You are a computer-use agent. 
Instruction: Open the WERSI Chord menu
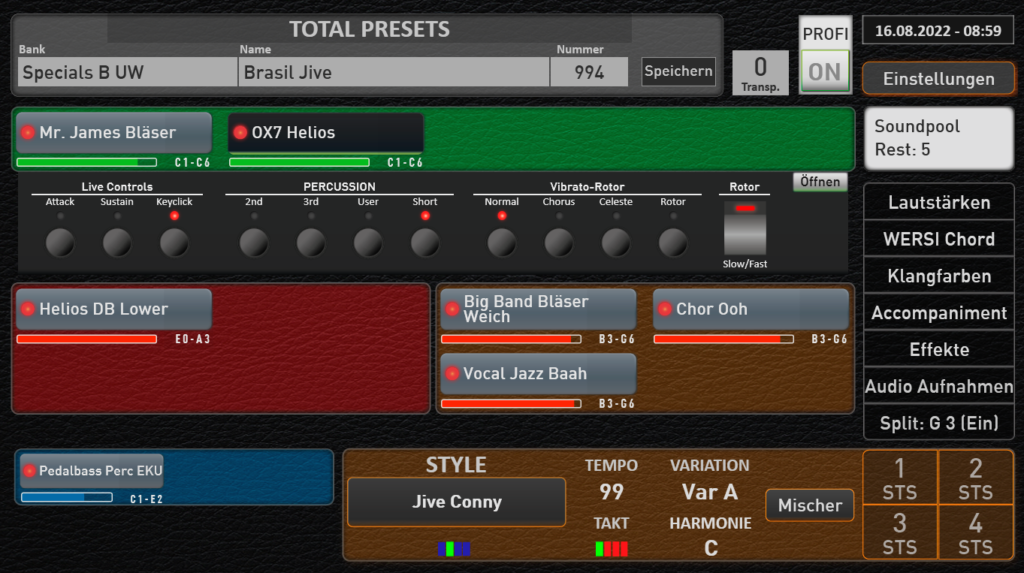pyautogui.click(x=938, y=239)
